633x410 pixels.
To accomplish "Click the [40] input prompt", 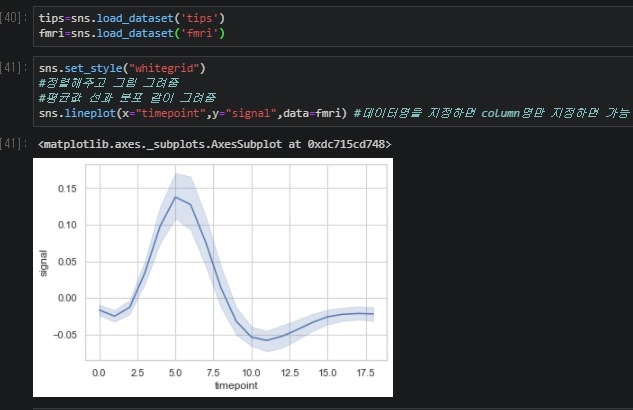I will click(14, 18).
